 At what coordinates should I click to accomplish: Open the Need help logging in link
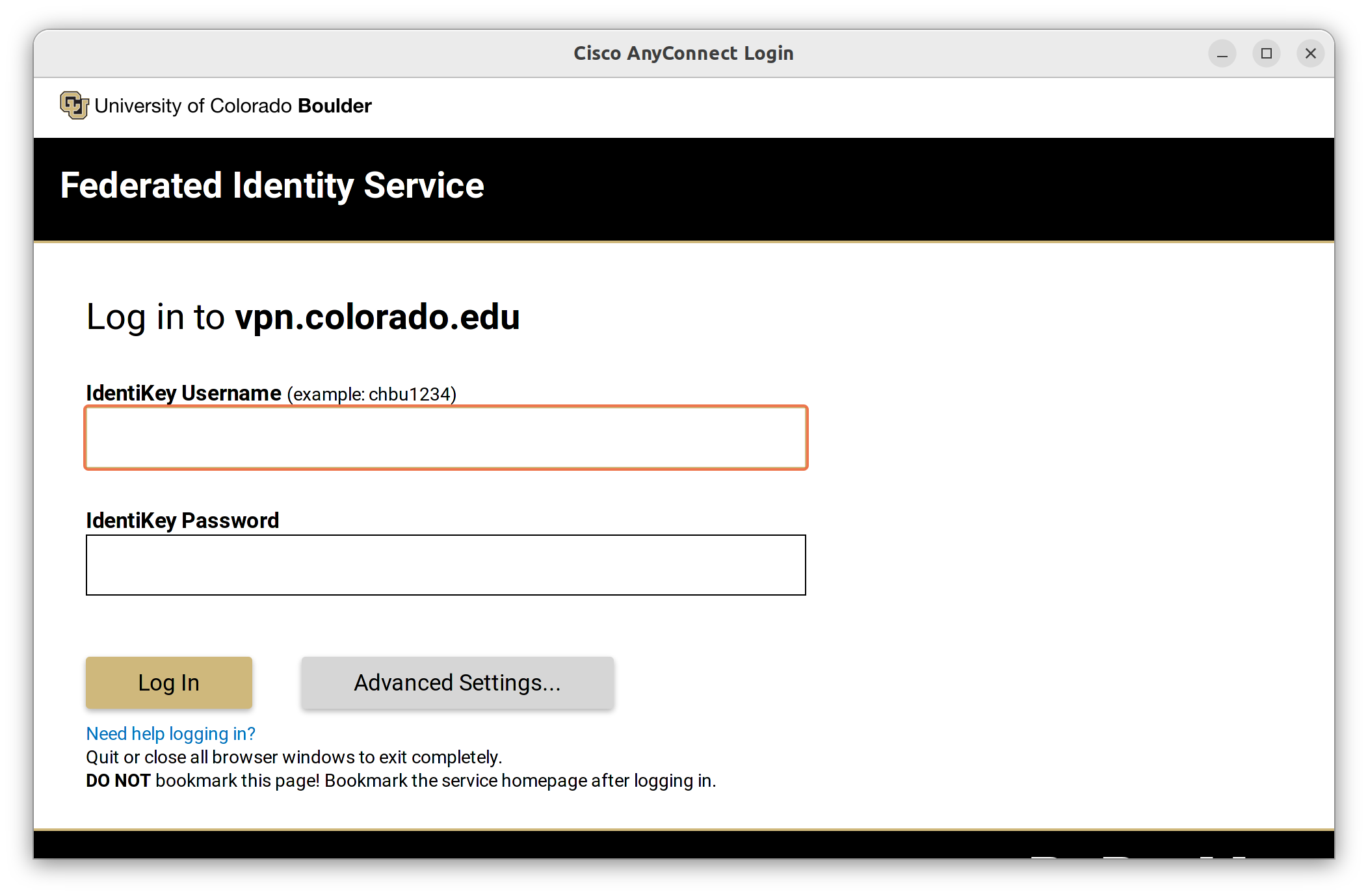(170, 733)
